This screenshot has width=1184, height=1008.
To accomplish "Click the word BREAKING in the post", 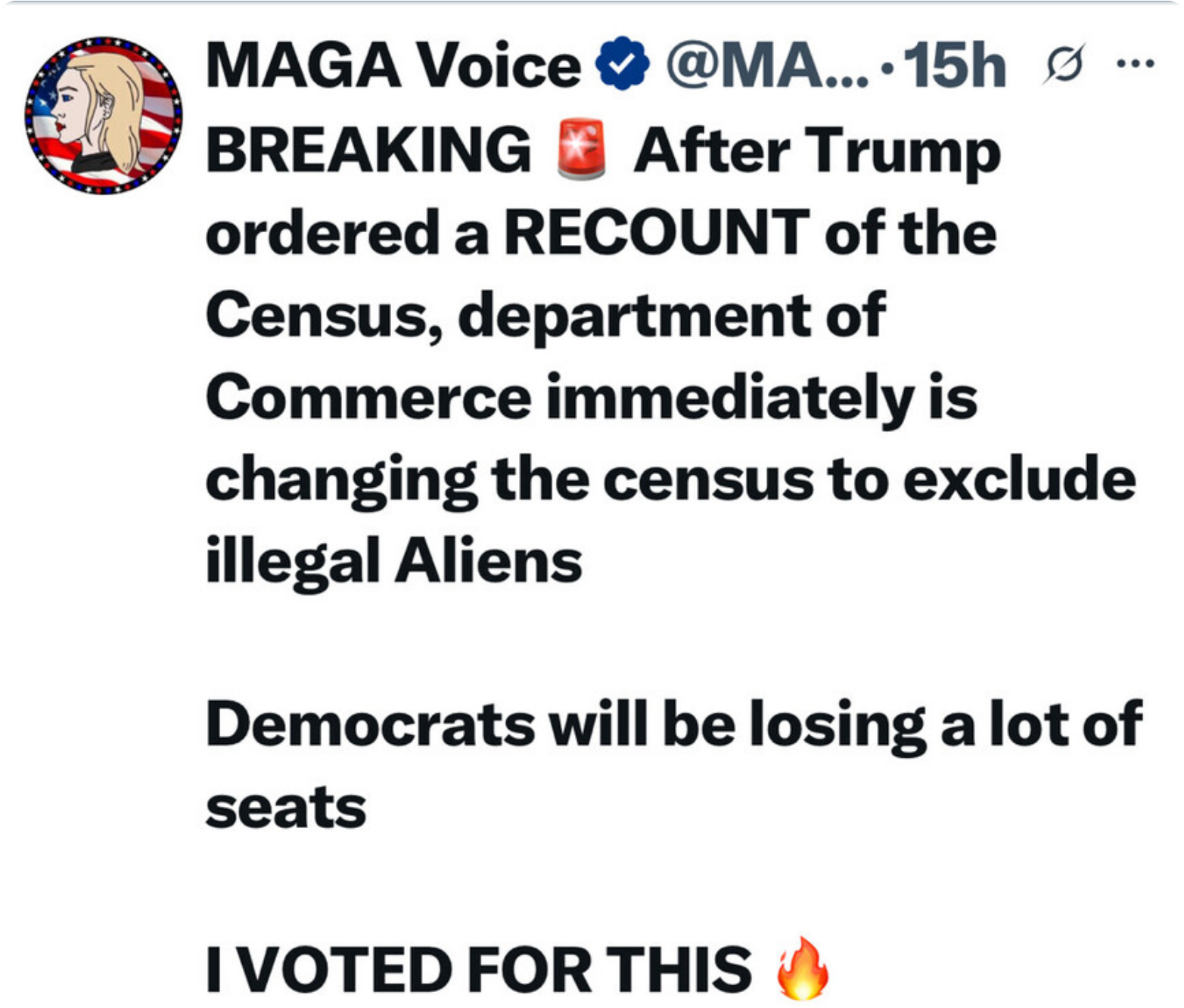I will (x=368, y=149).
